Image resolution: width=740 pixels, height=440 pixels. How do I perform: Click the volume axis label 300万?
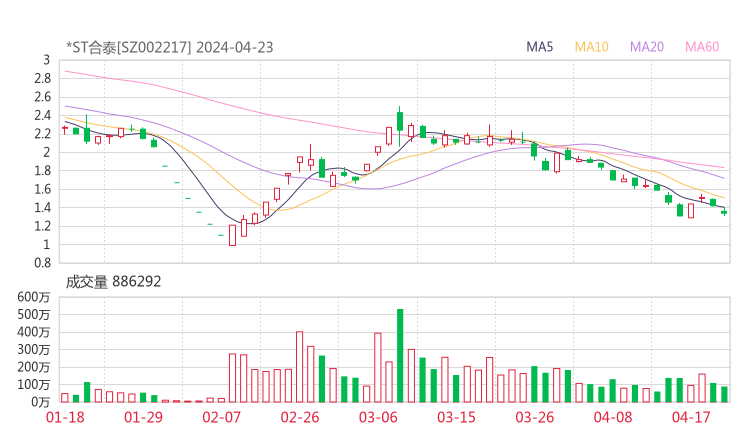34,349
